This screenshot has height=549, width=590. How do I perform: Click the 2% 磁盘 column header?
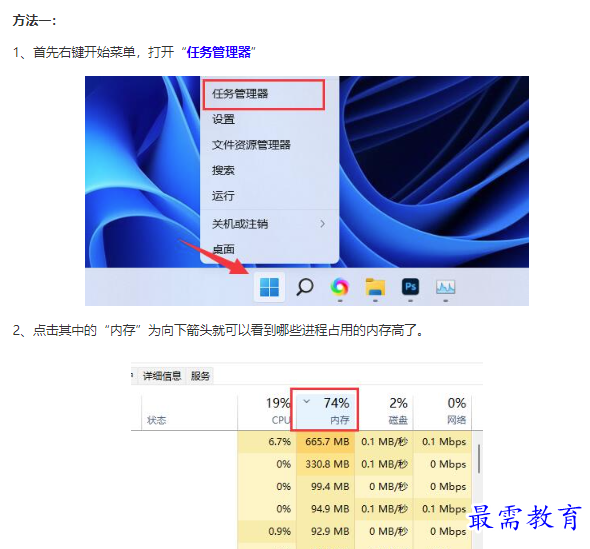pyautogui.click(x=385, y=411)
